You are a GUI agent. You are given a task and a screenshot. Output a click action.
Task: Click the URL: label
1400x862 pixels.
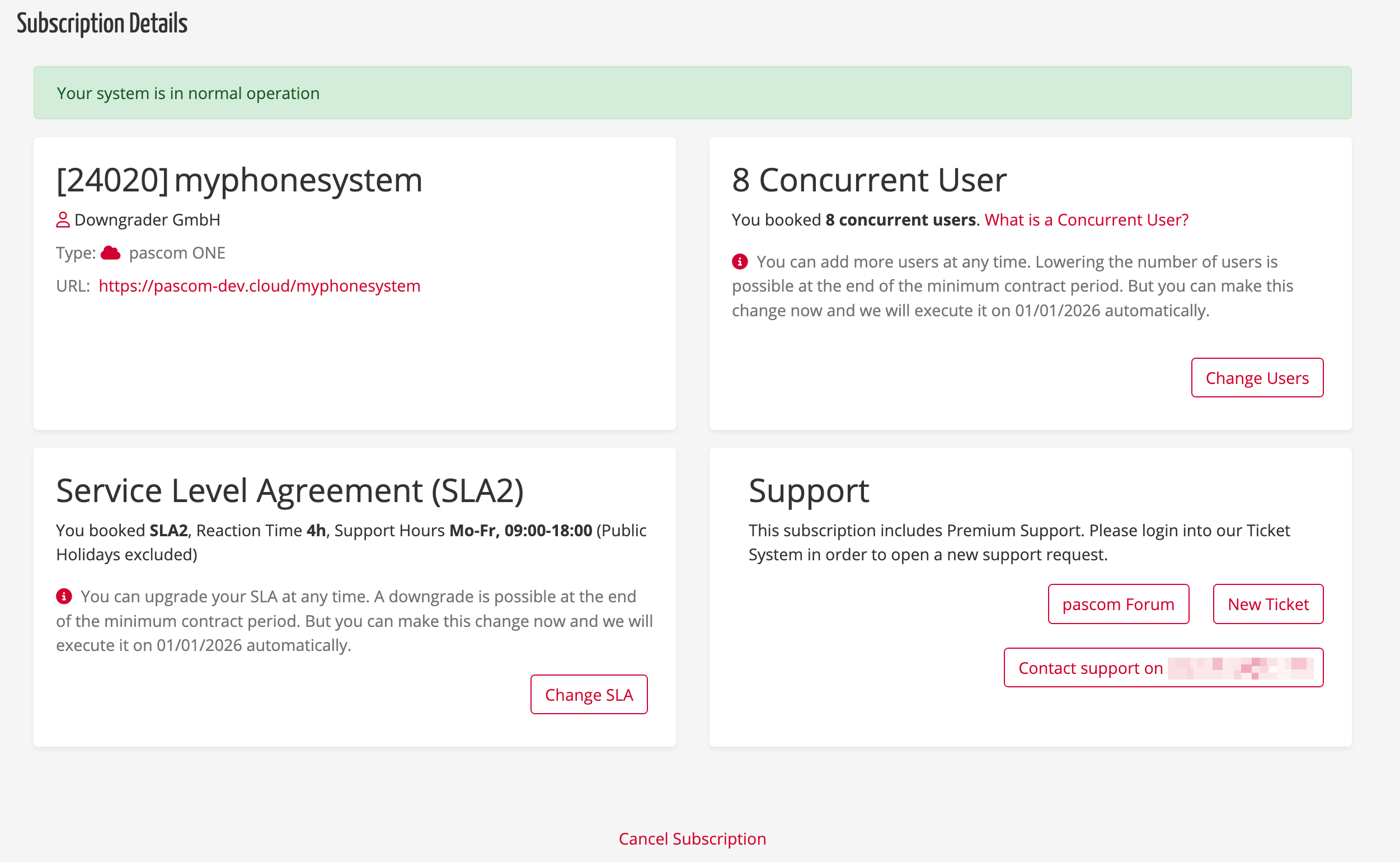73,285
